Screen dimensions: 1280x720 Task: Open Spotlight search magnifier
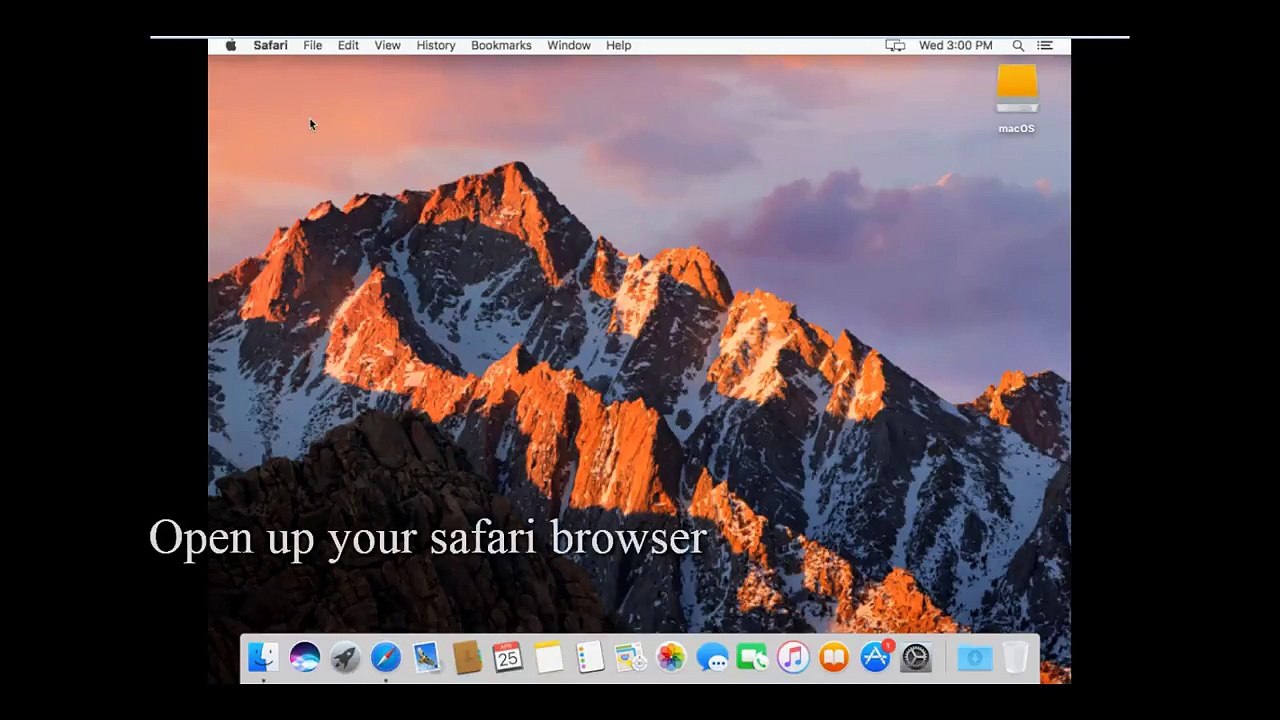[1018, 45]
